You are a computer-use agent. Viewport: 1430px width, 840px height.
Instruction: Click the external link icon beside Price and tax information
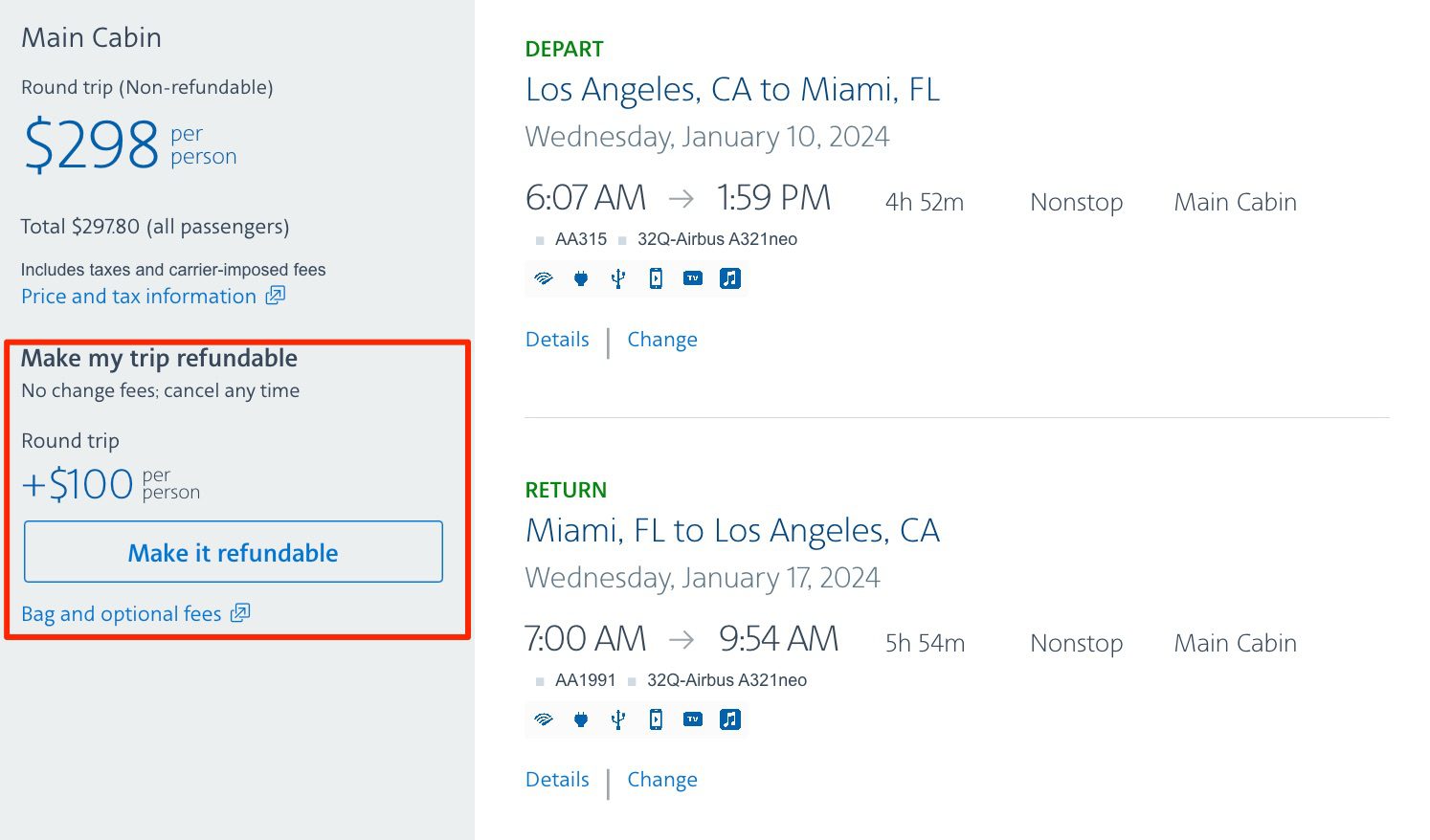276,296
